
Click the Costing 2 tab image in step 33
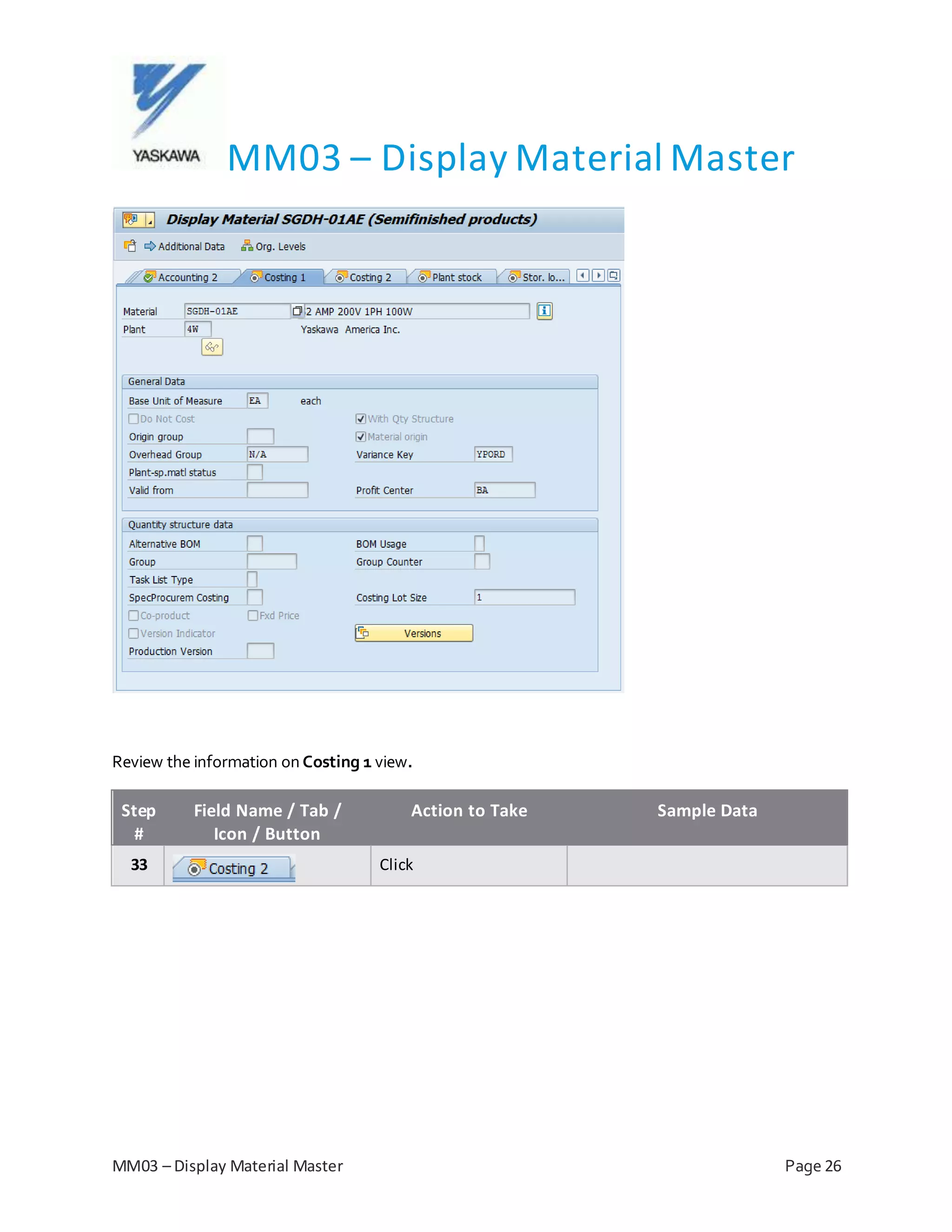coord(233,868)
